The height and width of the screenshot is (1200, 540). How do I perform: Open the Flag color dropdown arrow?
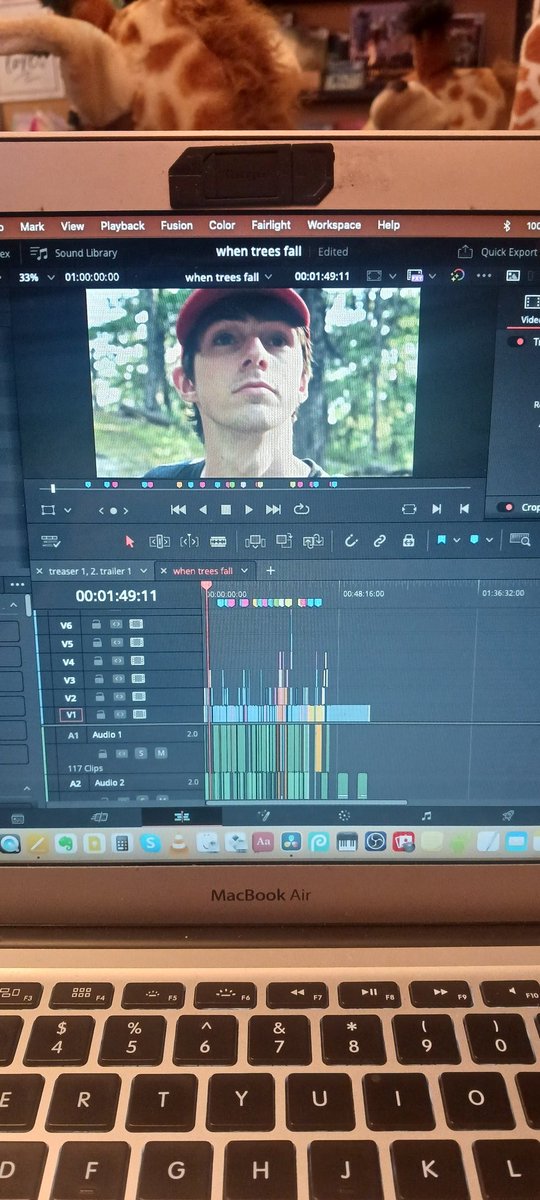(x=456, y=540)
